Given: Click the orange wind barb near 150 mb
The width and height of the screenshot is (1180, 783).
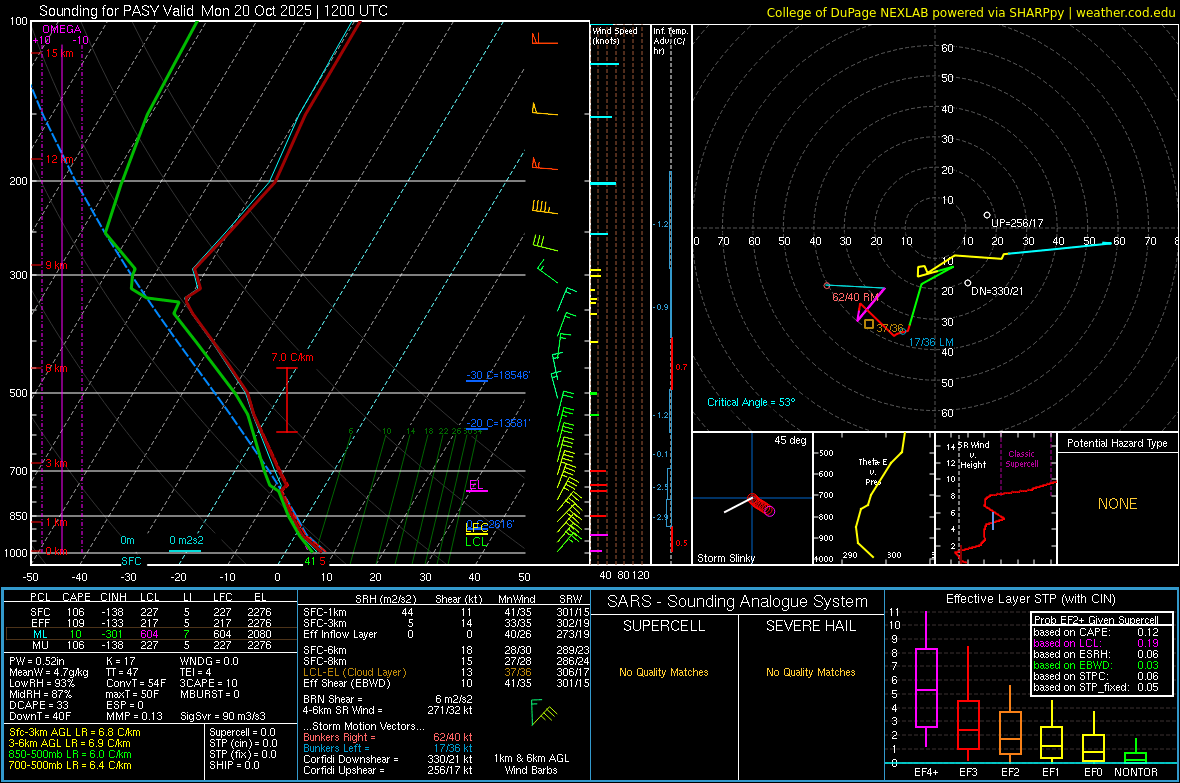Looking at the screenshot, I should click(x=544, y=109).
